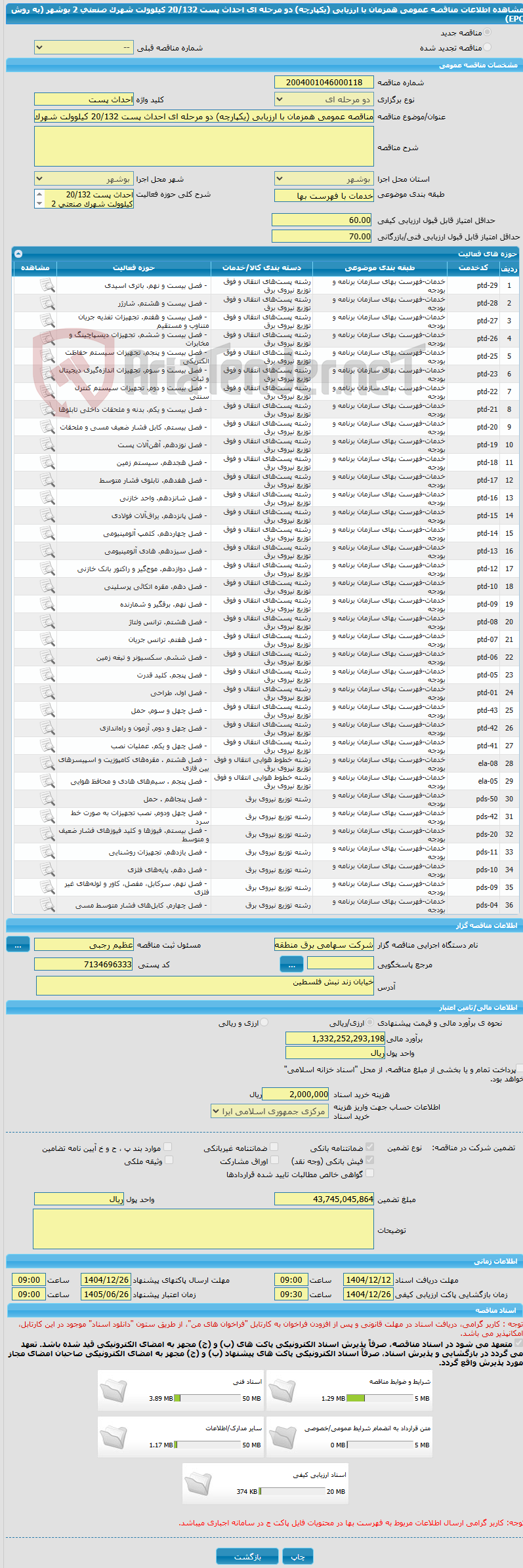This screenshot has height=1568, width=523.
Task: Open view icon for row ptd-13
Action: click(x=47, y=551)
